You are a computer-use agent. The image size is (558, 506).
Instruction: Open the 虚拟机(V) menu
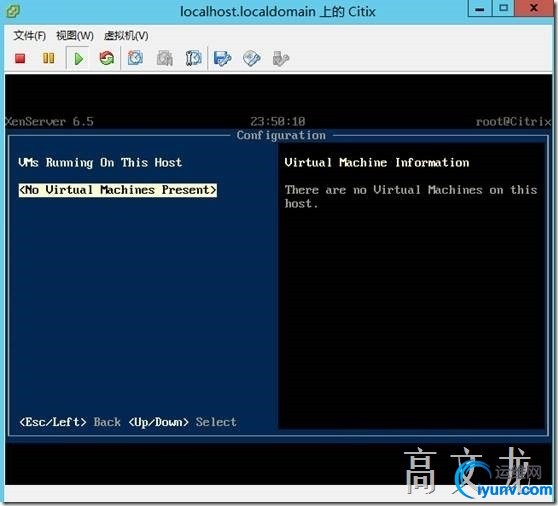pos(126,36)
